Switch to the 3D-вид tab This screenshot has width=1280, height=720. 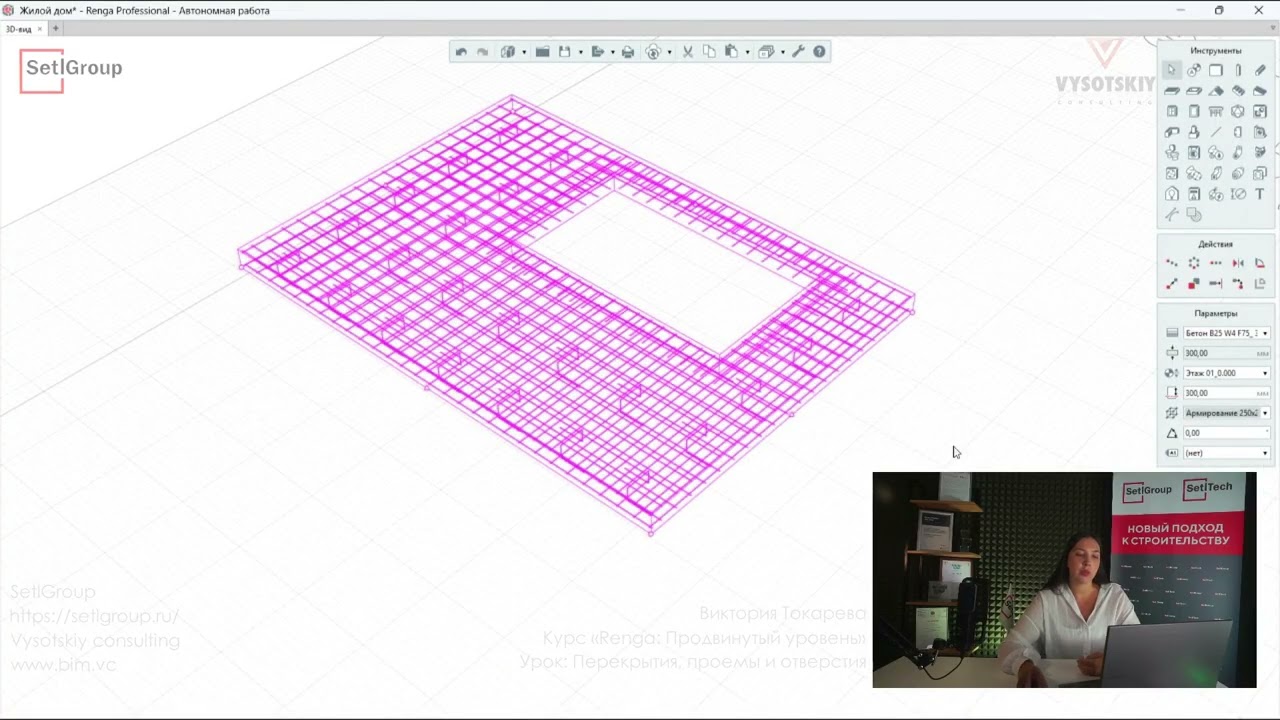click(x=19, y=29)
